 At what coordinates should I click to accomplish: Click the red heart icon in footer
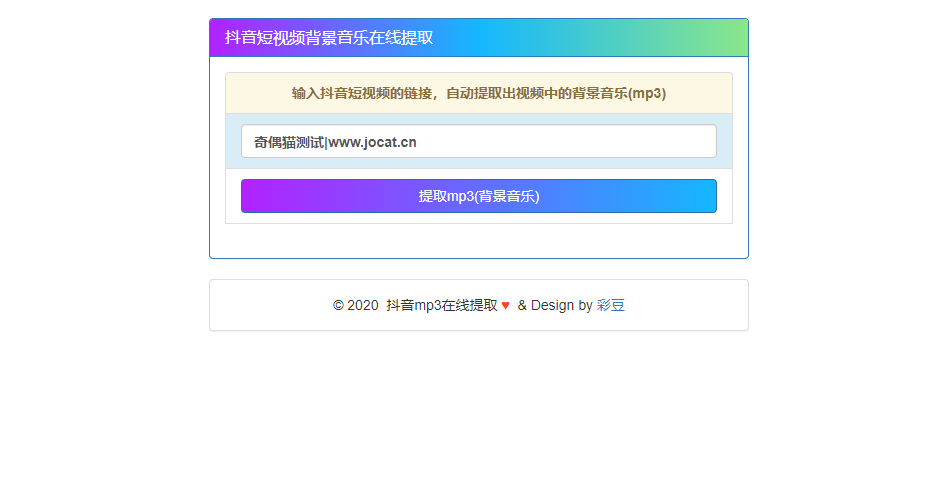tap(505, 305)
